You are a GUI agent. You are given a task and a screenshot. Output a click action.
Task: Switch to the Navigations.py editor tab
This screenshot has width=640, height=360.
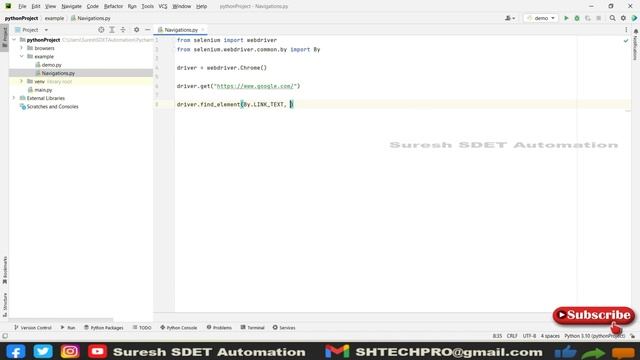(x=181, y=30)
